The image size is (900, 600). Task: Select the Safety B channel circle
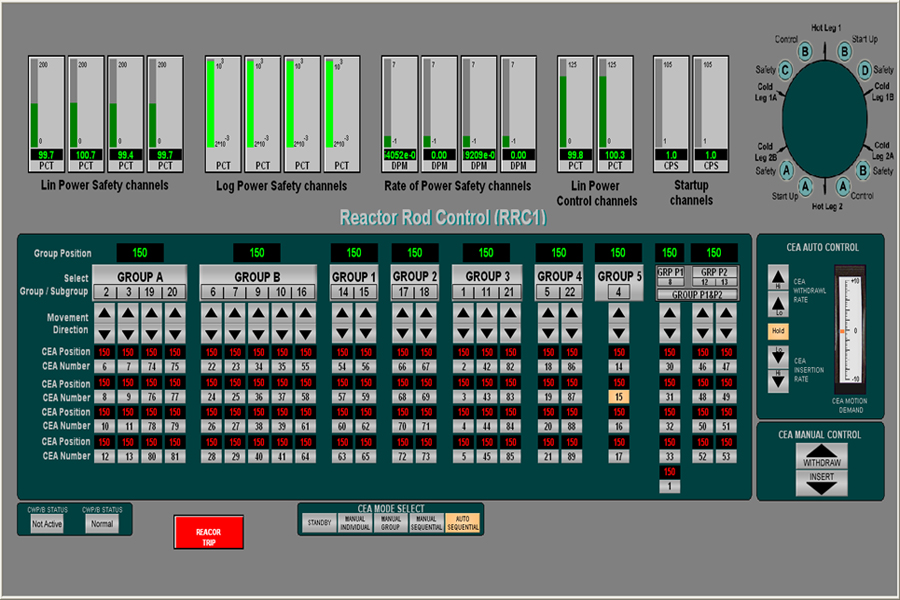tap(863, 171)
